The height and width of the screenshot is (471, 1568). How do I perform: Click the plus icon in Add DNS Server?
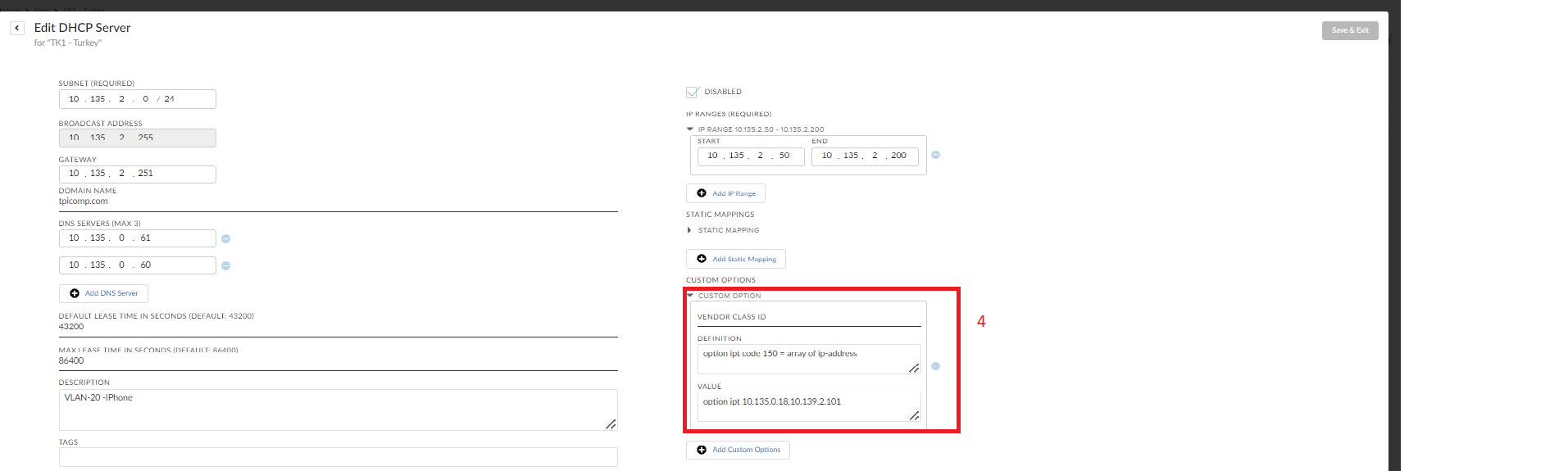(75, 293)
